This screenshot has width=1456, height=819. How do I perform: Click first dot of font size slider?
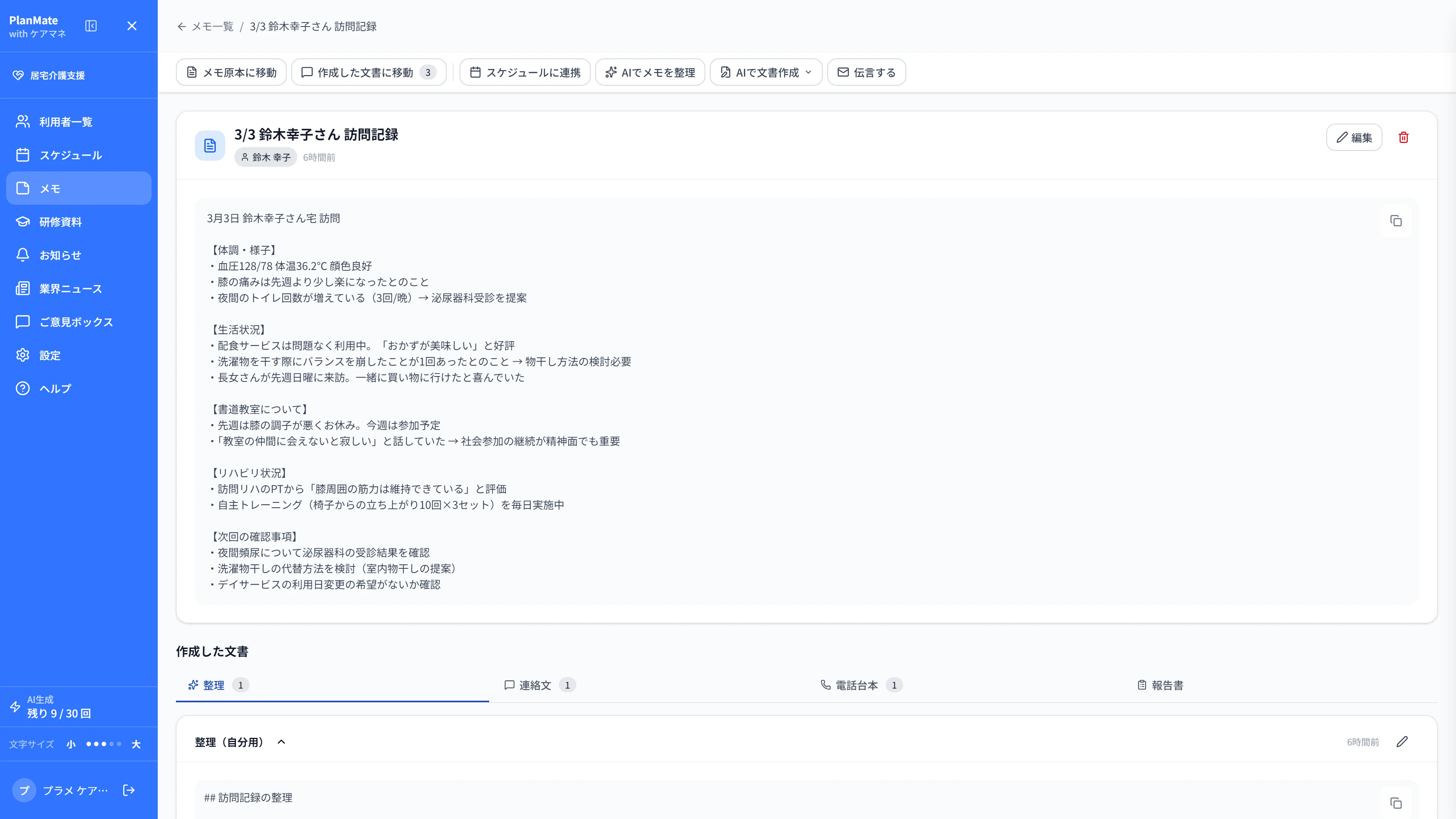[x=89, y=744]
